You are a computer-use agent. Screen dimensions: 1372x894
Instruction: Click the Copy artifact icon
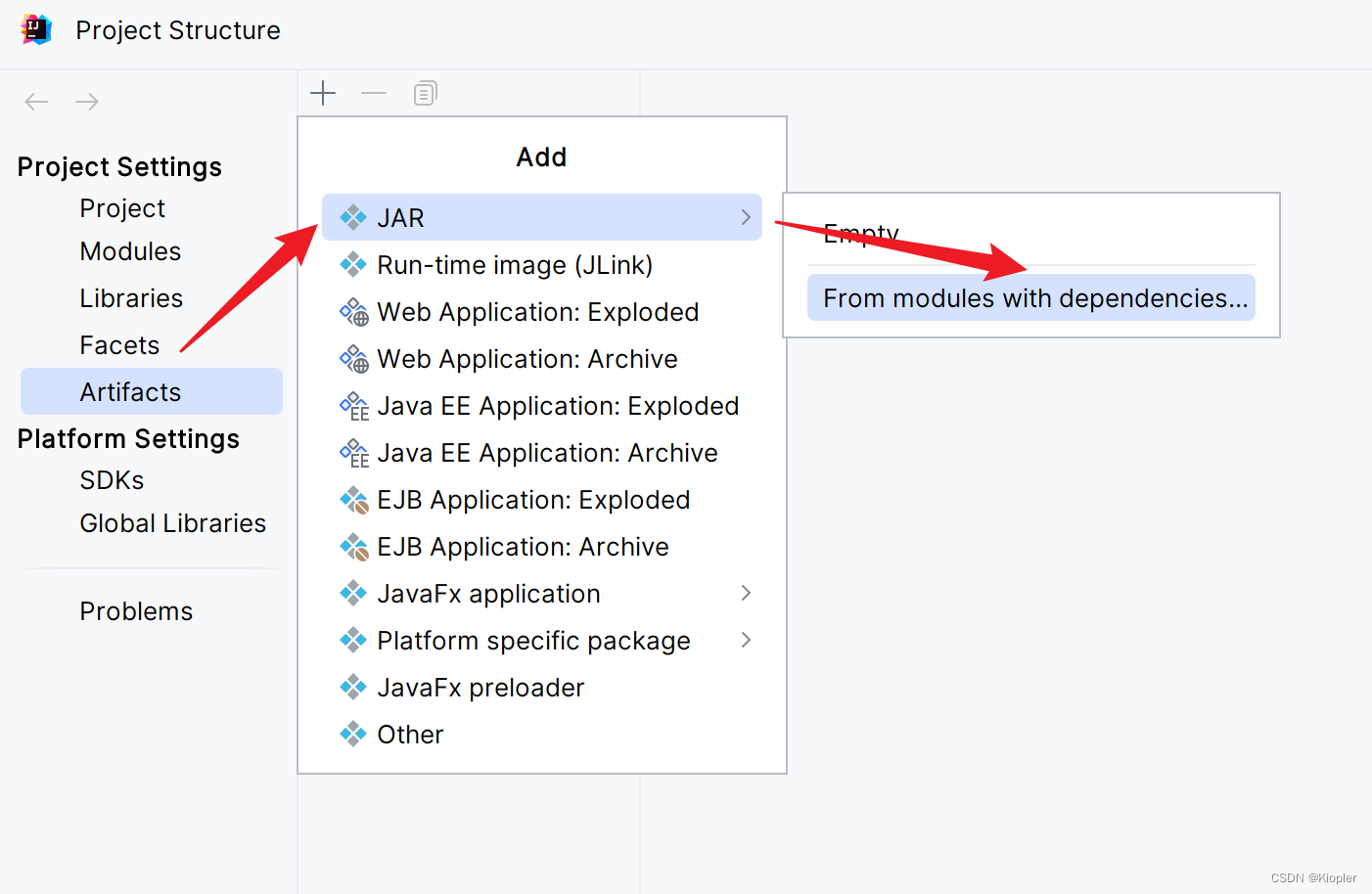point(425,94)
